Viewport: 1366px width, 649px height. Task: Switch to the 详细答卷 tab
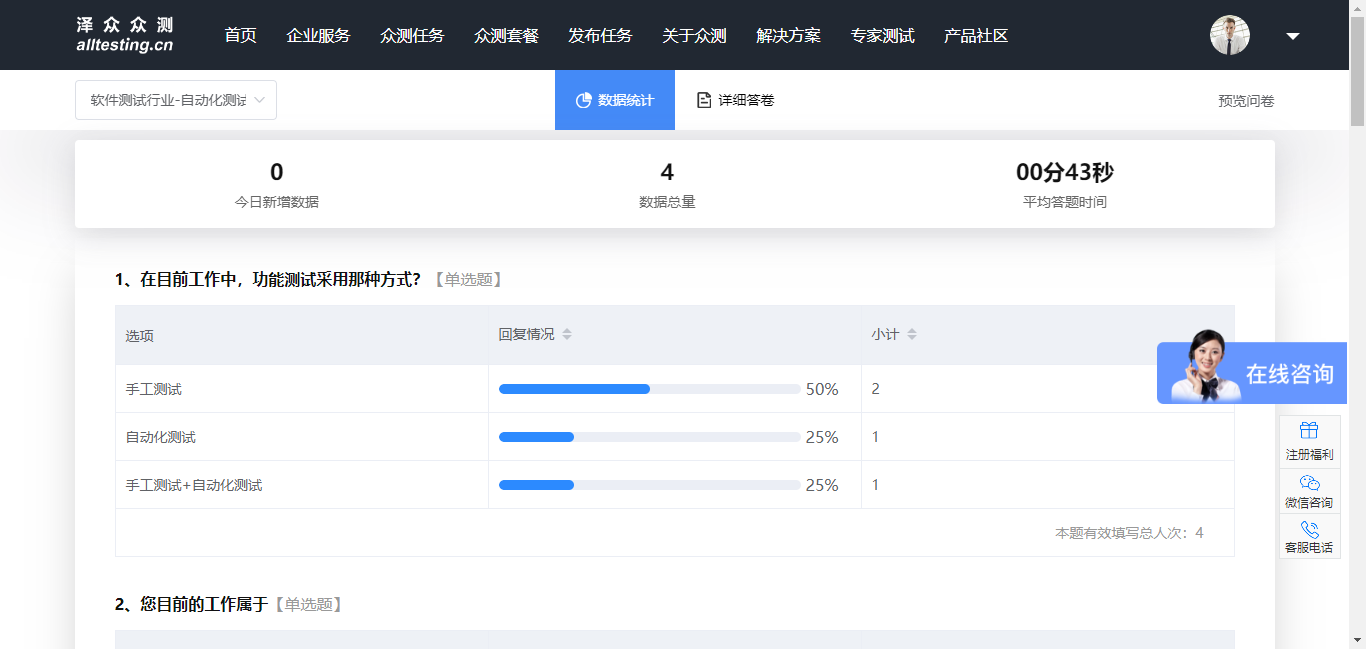[x=735, y=100]
